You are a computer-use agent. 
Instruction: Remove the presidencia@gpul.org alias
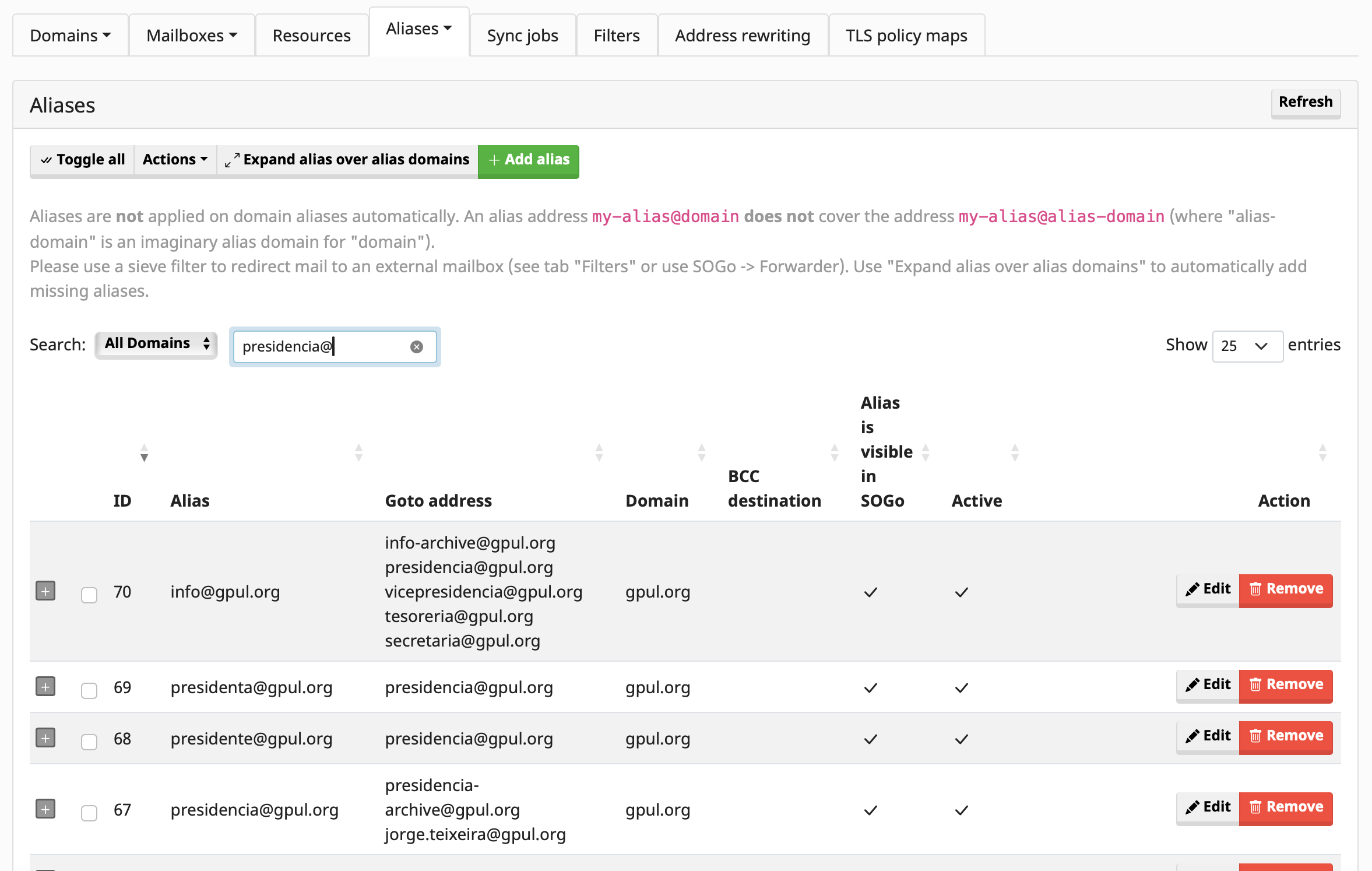1286,807
